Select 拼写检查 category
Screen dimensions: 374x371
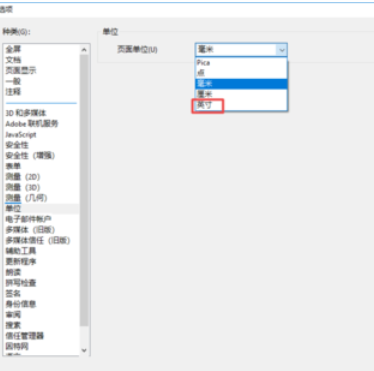[x=21, y=283]
